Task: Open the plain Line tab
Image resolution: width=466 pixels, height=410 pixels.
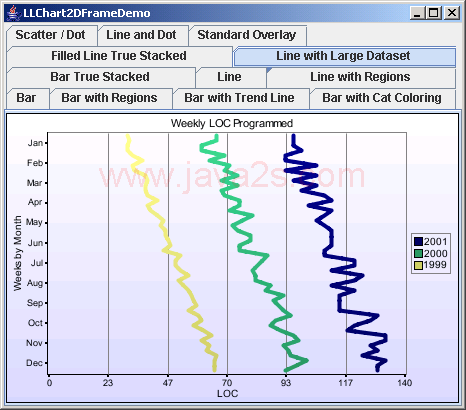Action: coord(230,77)
